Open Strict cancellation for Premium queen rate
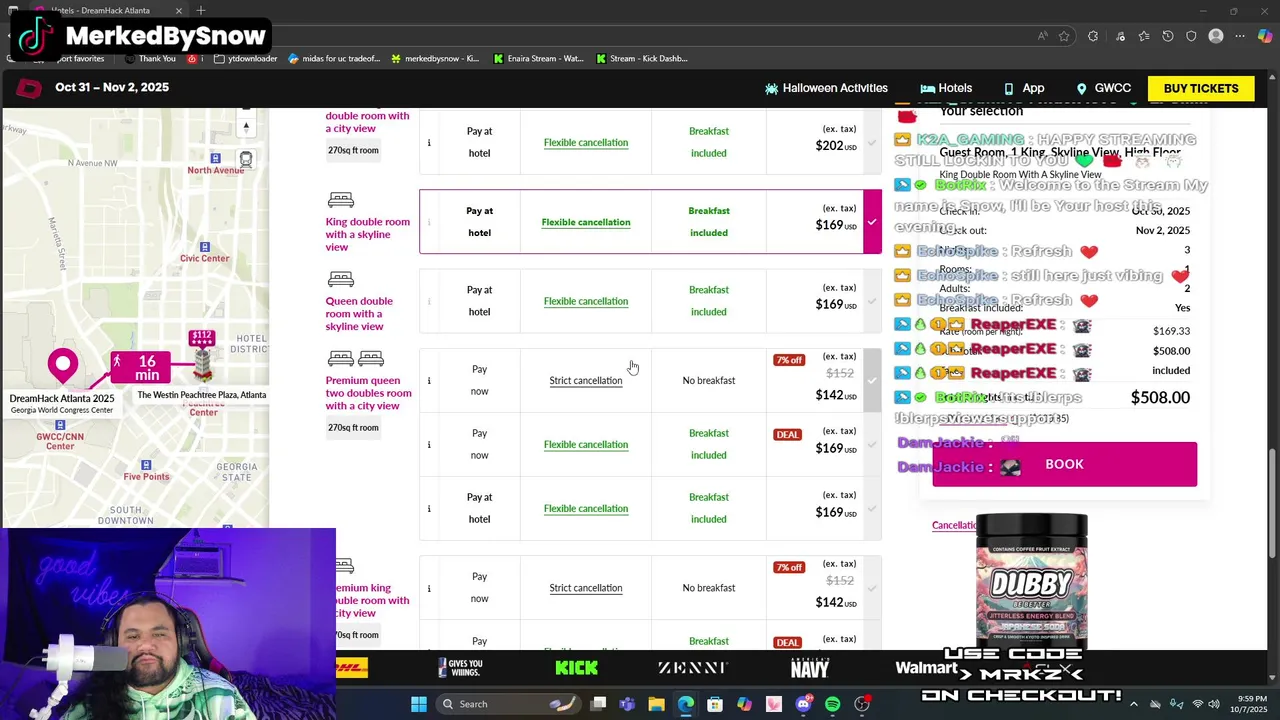 click(x=586, y=380)
